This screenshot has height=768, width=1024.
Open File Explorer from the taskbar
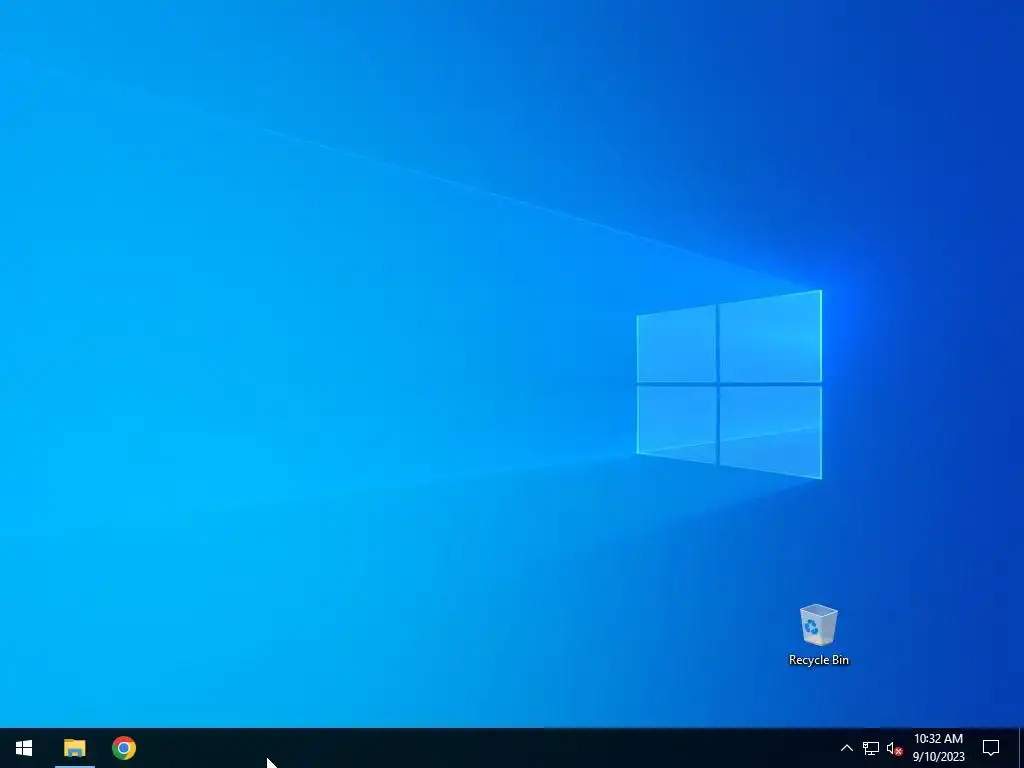coord(74,748)
